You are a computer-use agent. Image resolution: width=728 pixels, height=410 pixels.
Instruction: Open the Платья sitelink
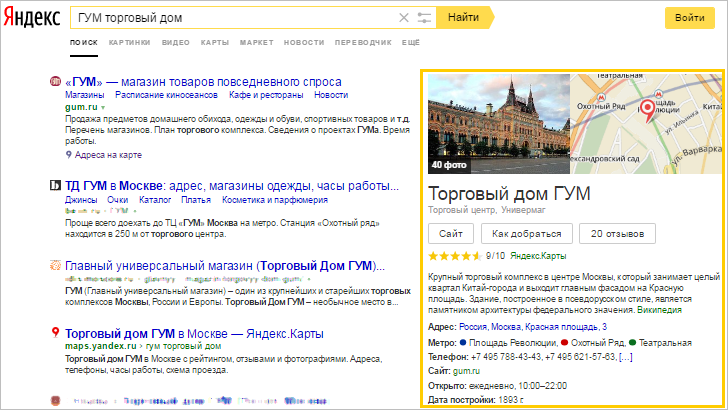pyautogui.click(x=196, y=200)
